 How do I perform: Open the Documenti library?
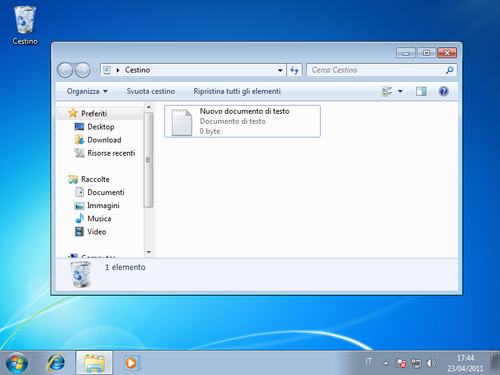[106, 192]
